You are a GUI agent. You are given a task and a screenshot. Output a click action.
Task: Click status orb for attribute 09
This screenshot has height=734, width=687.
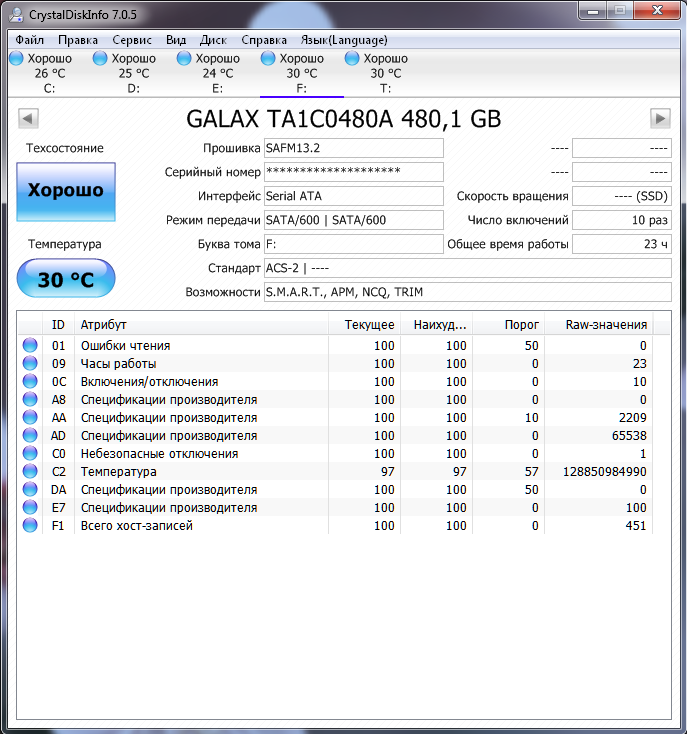[x=30, y=363]
